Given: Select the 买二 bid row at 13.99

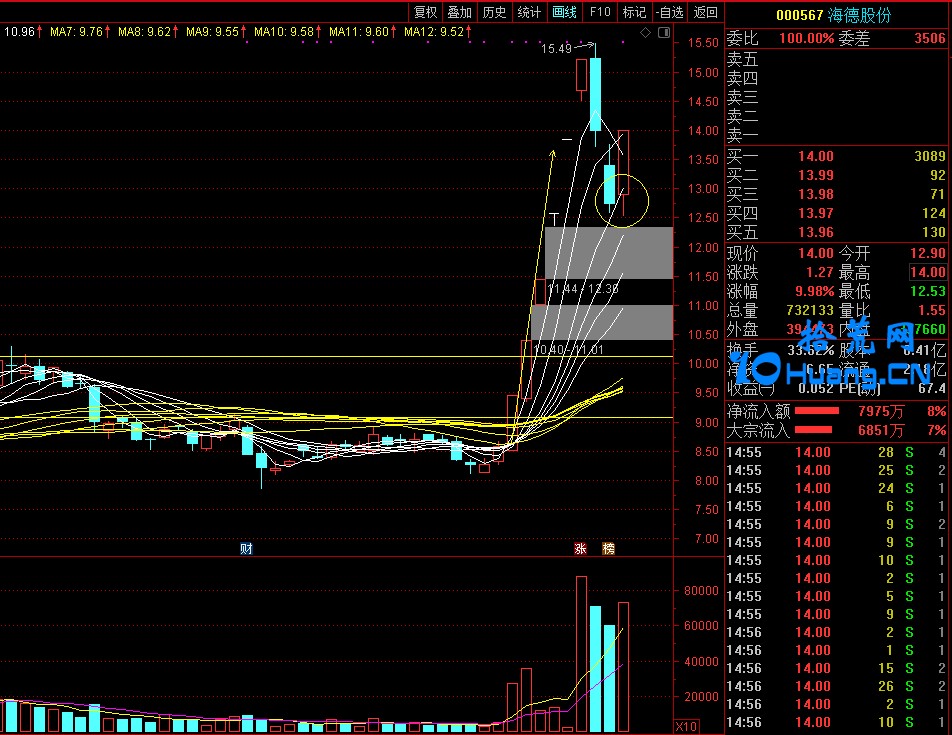Looking at the screenshot, I should point(836,175).
